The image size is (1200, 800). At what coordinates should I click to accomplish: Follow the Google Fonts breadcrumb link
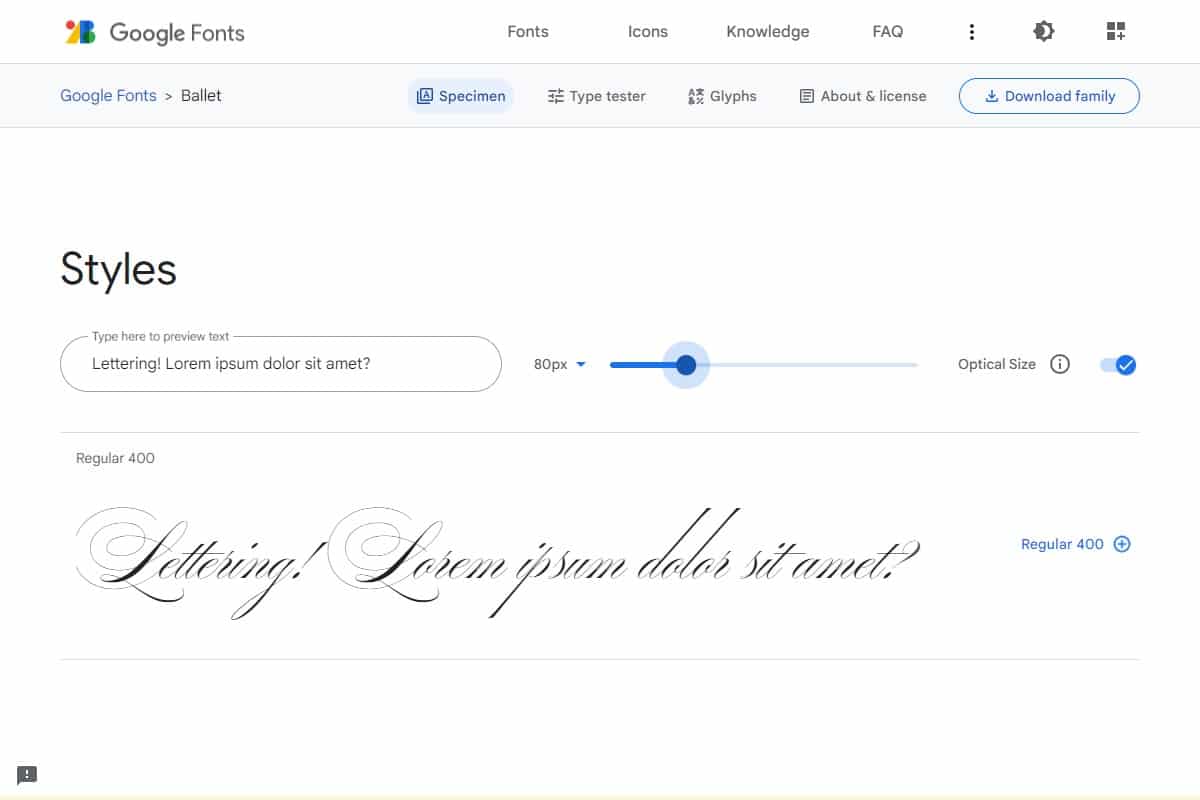[108, 96]
